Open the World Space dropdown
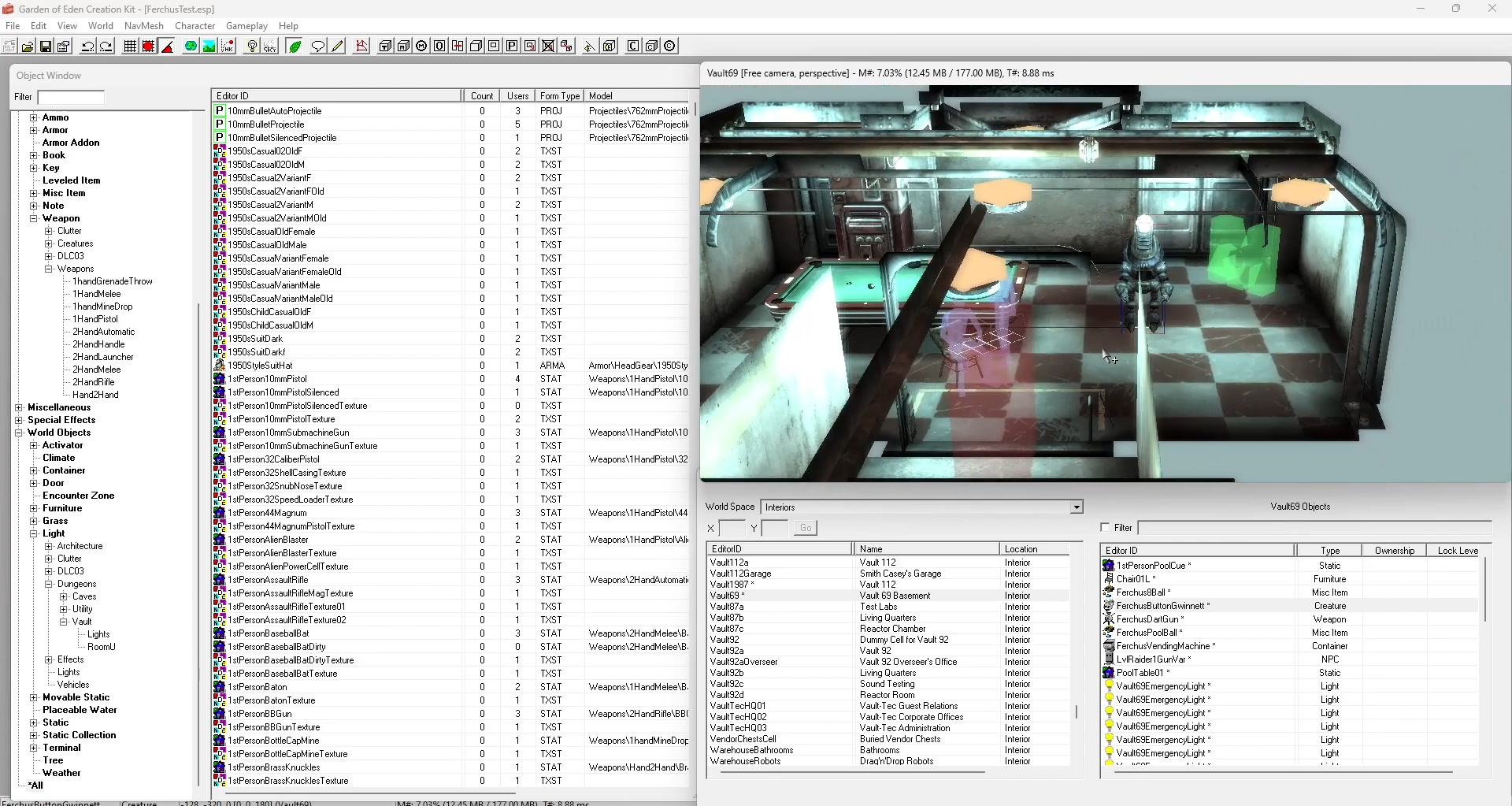The width and height of the screenshot is (1512, 806). [1076, 507]
